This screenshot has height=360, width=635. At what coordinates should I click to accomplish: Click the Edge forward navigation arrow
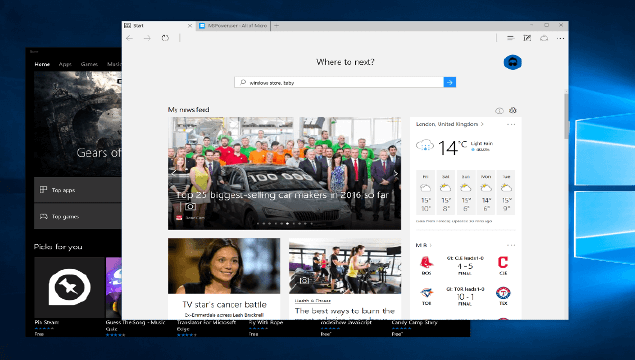pos(147,38)
